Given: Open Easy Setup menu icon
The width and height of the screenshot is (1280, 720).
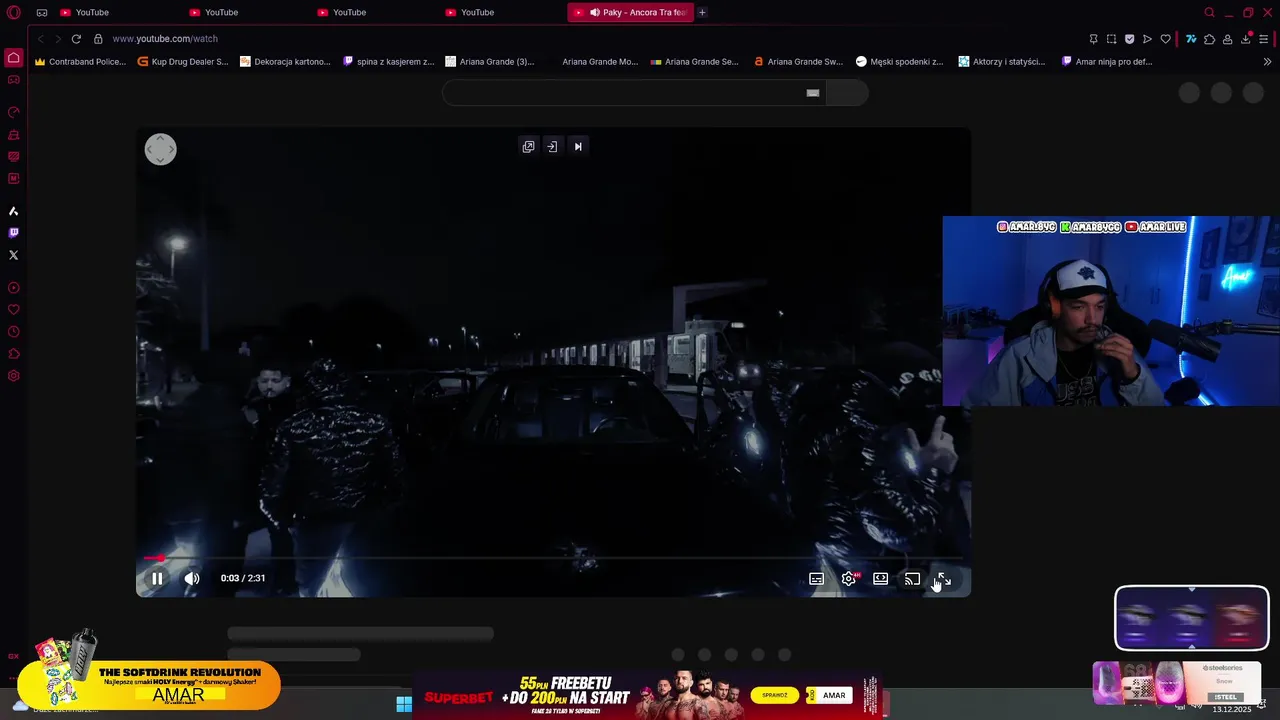Looking at the screenshot, I should pos(1264,39).
